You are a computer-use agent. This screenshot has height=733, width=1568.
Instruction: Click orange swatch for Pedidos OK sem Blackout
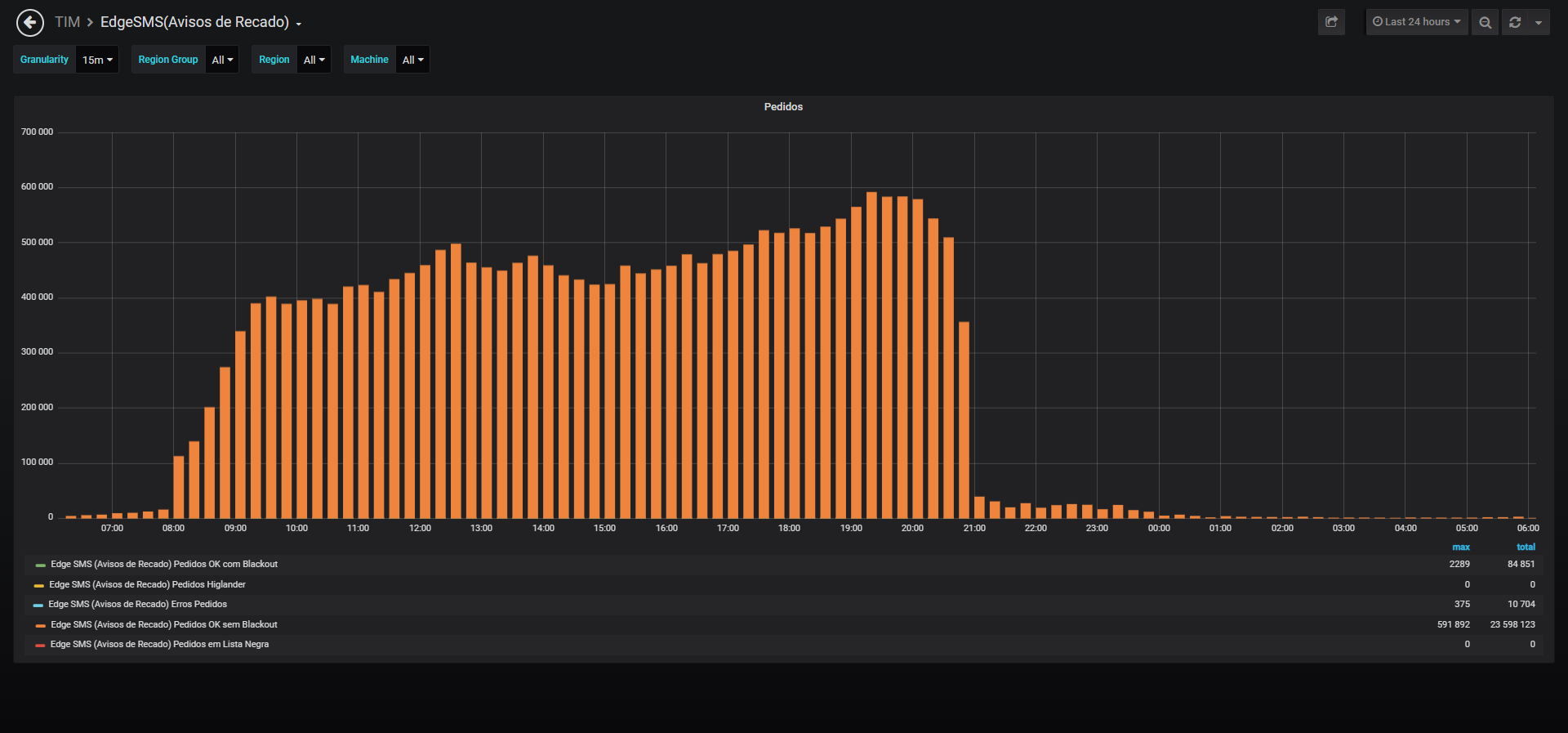[x=40, y=626]
